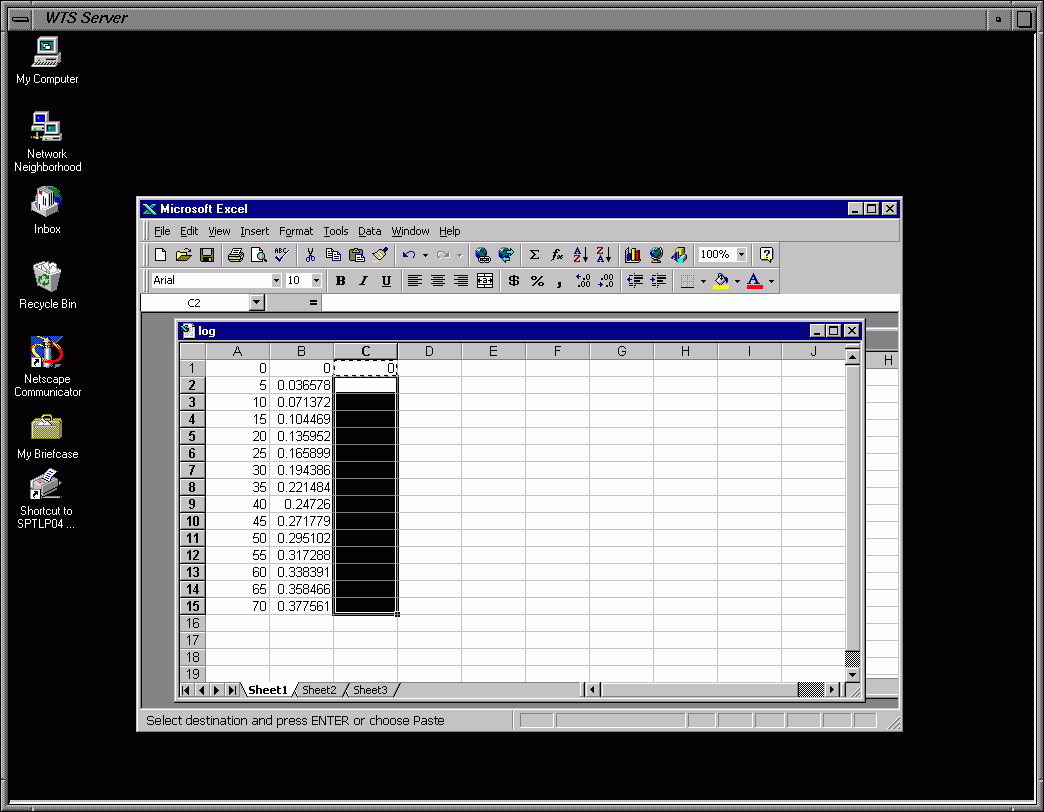
Task: Click the Cut scissors icon
Action: (x=311, y=255)
